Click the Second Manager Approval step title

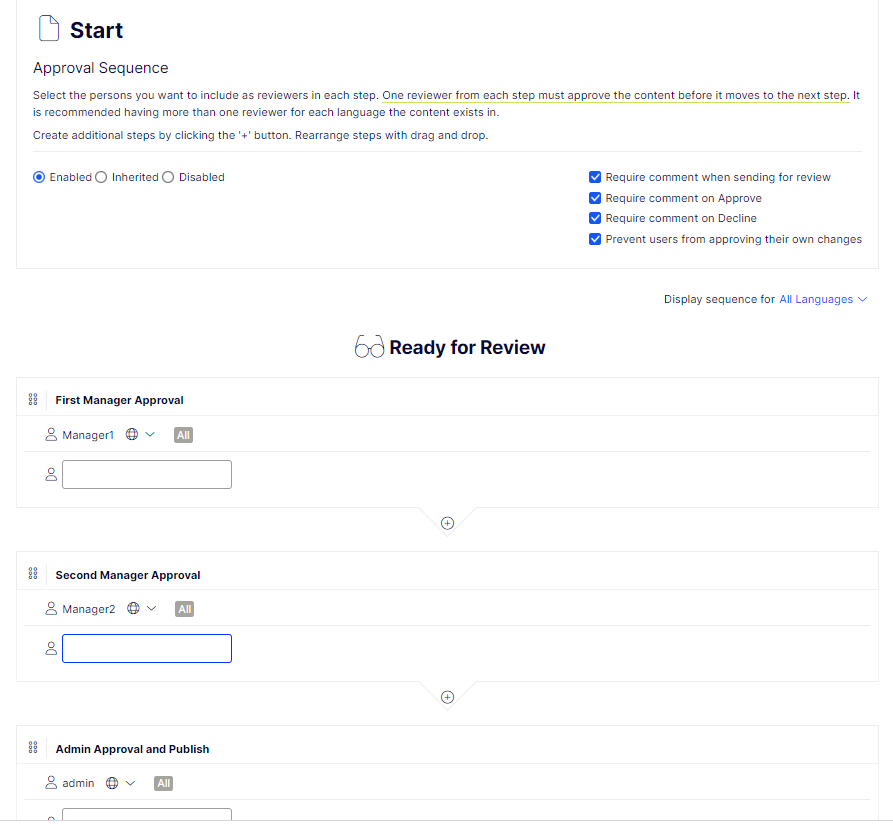point(128,575)
